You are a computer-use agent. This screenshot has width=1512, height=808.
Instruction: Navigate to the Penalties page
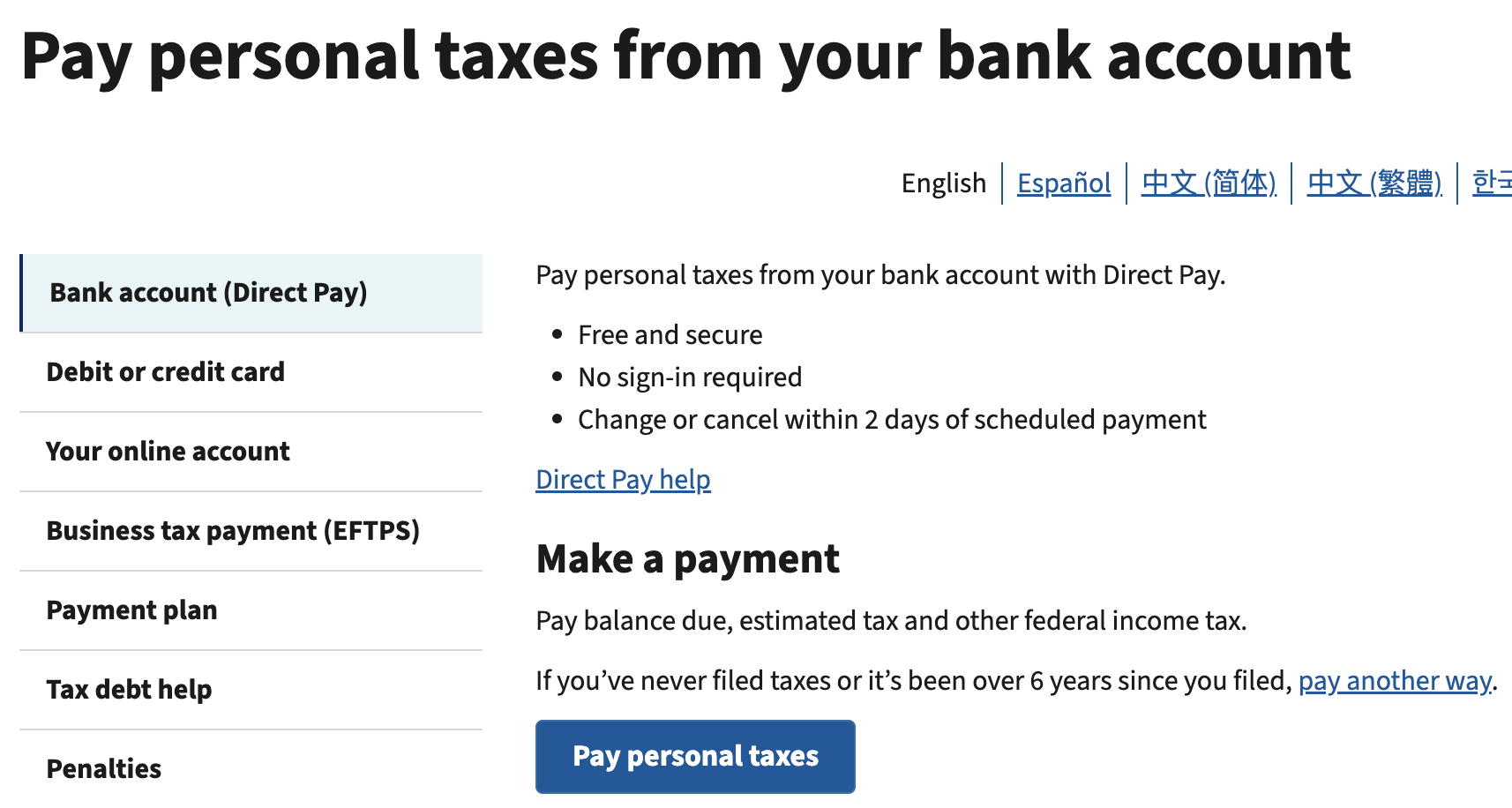coord(104,768)
